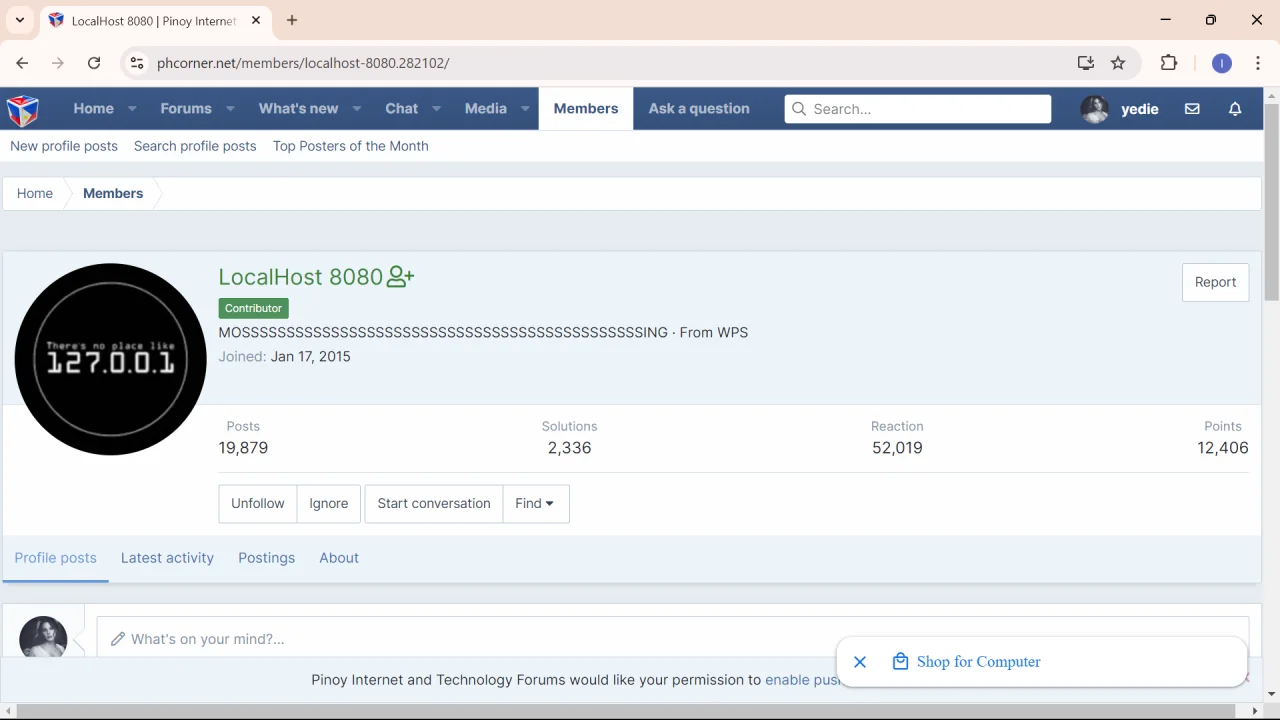Switch to the About tab
This screenshot has height=720, width=1280.
(x=339, y=558)
